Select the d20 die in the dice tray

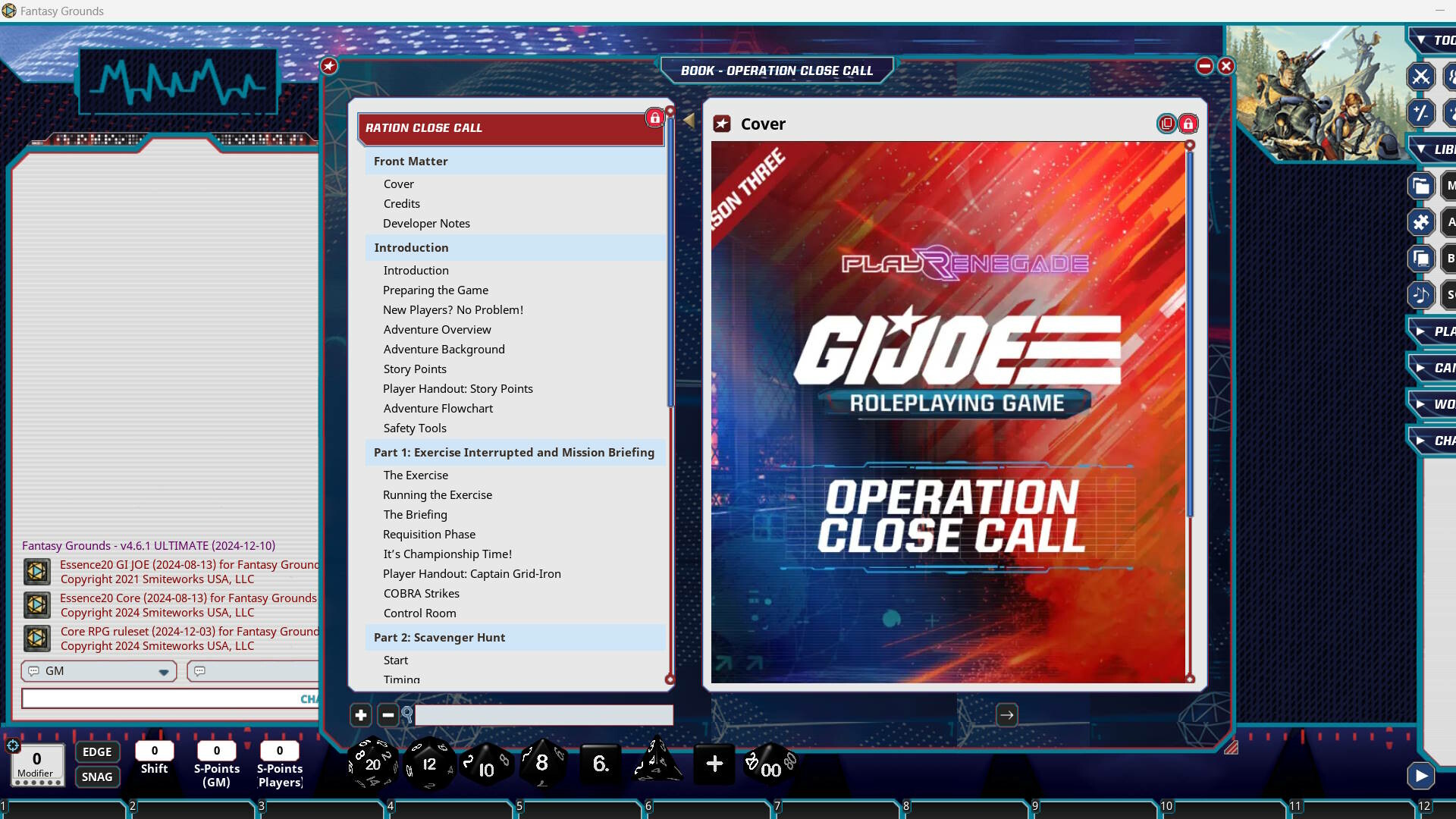pyautogui.click(x=371, y=764)
